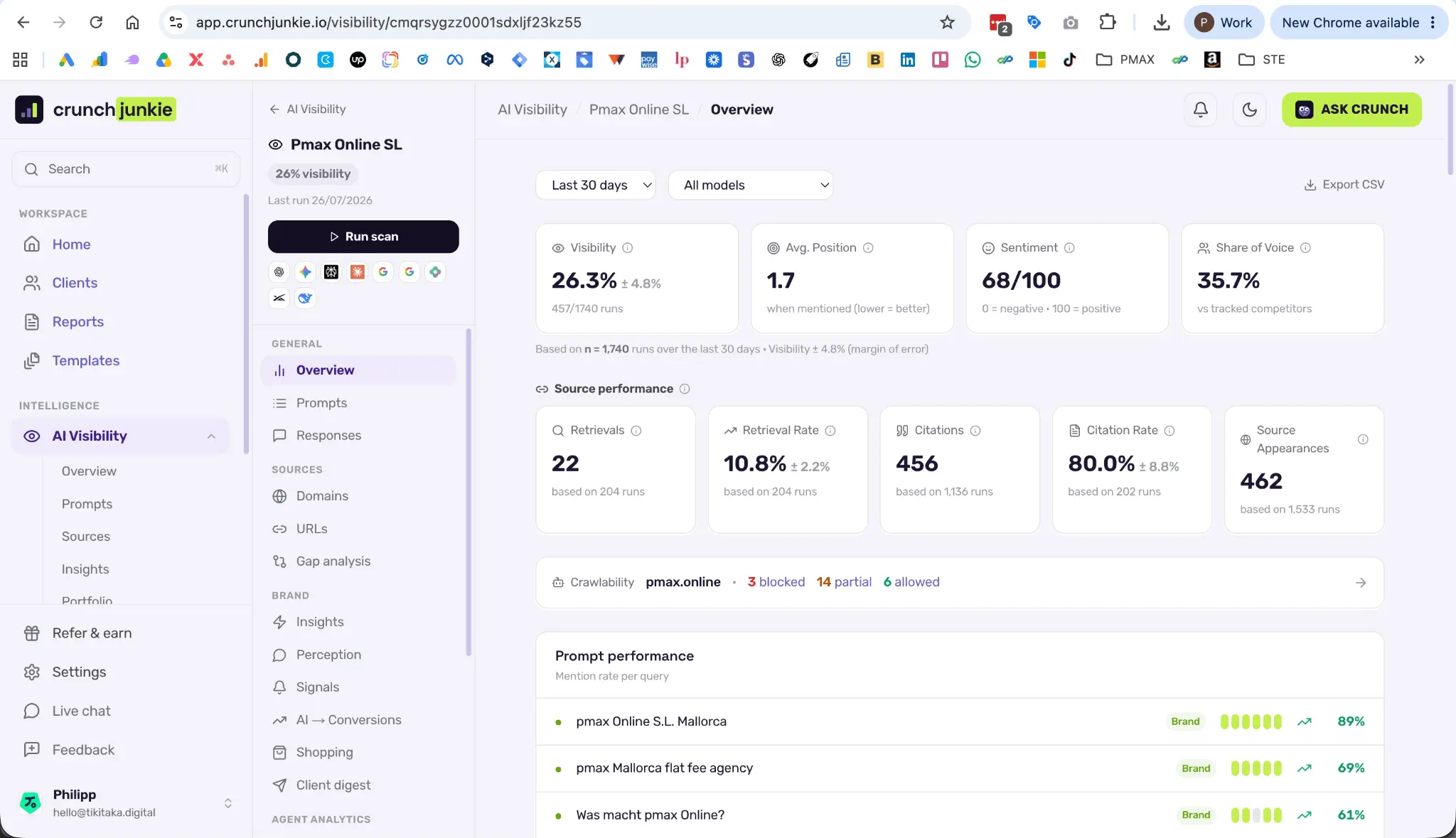The height and width of the screenshot is (838, 1456).
Task: Open Chrome downloads icon
Action: 1161,23
